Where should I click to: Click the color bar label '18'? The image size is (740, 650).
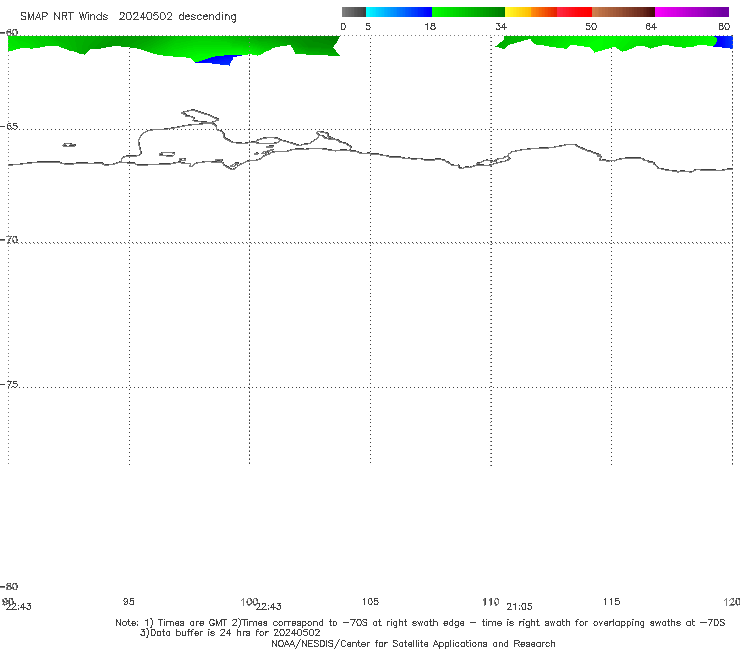coord(430,27)
